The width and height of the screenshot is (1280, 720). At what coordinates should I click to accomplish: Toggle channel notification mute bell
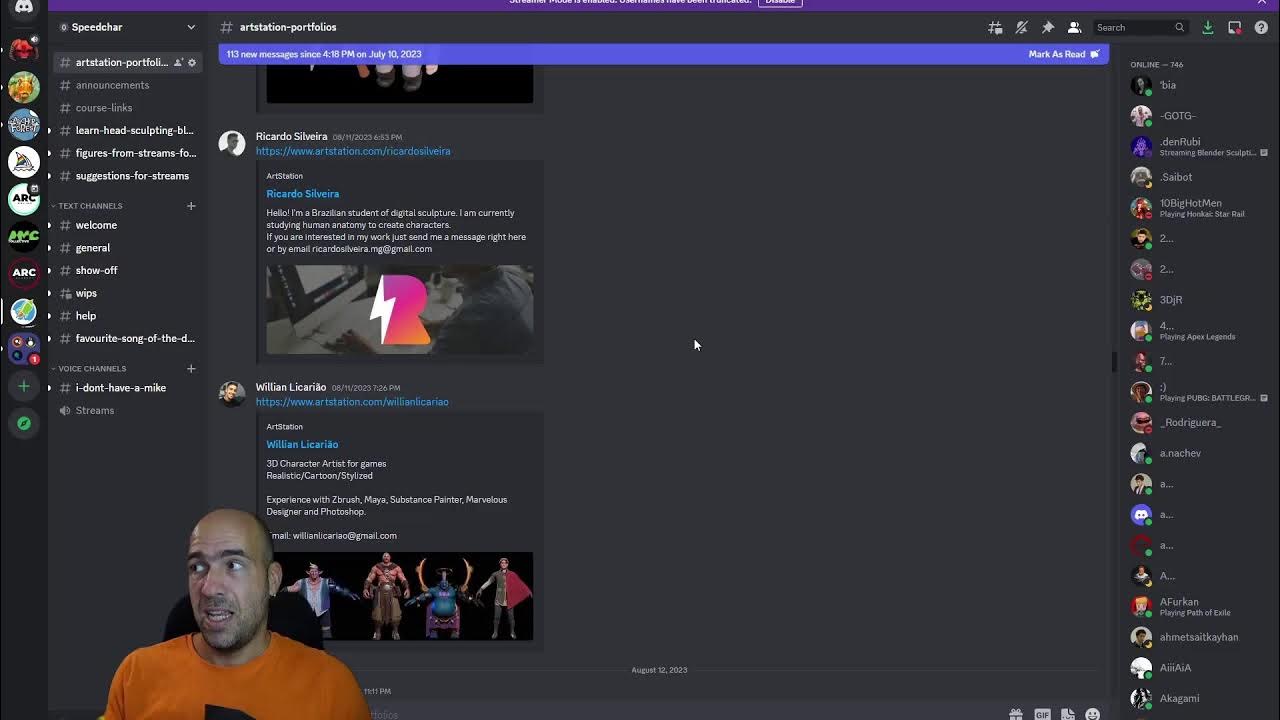coord(1021,28)
